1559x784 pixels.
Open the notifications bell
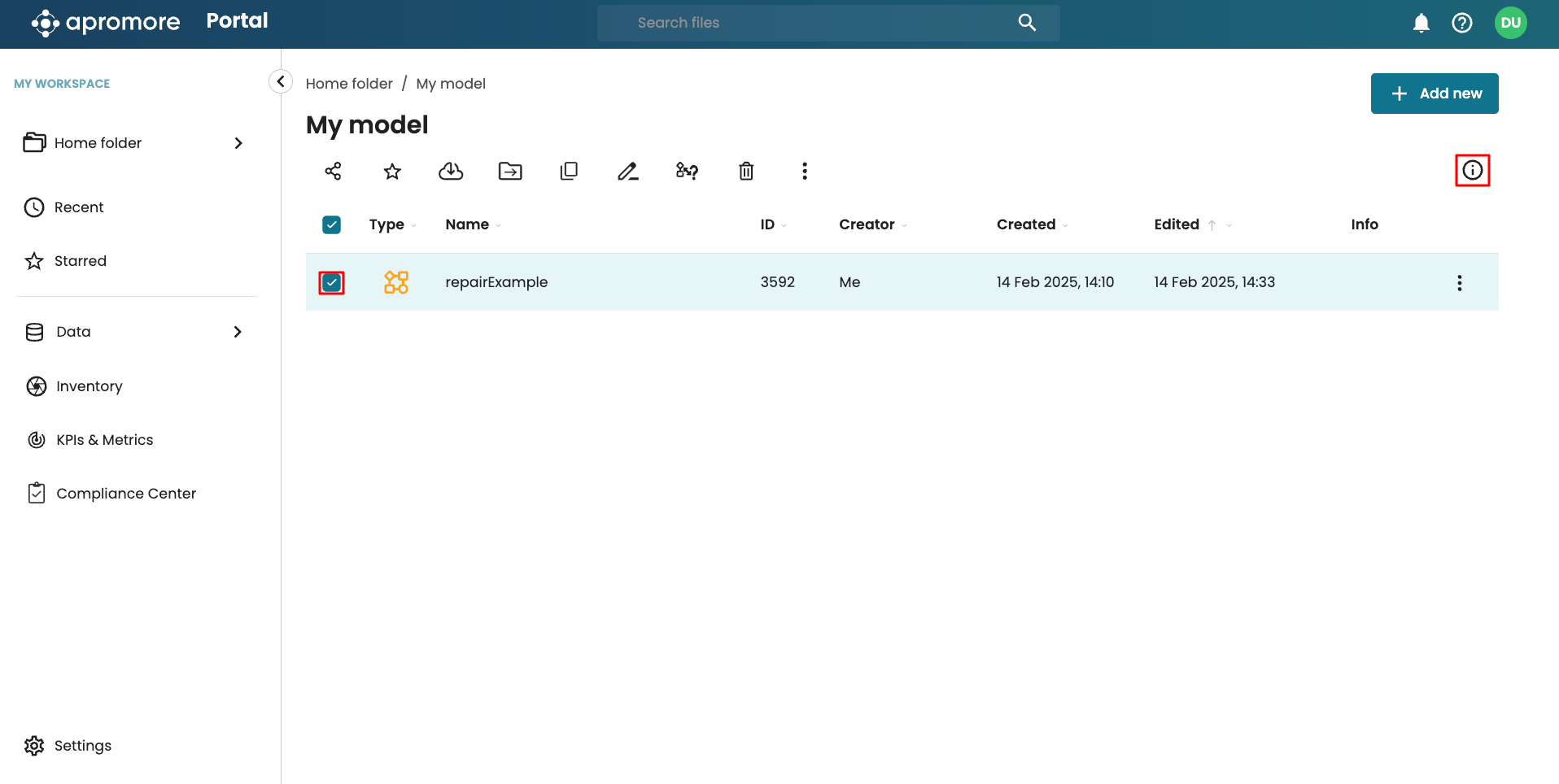coord(1421,23)
